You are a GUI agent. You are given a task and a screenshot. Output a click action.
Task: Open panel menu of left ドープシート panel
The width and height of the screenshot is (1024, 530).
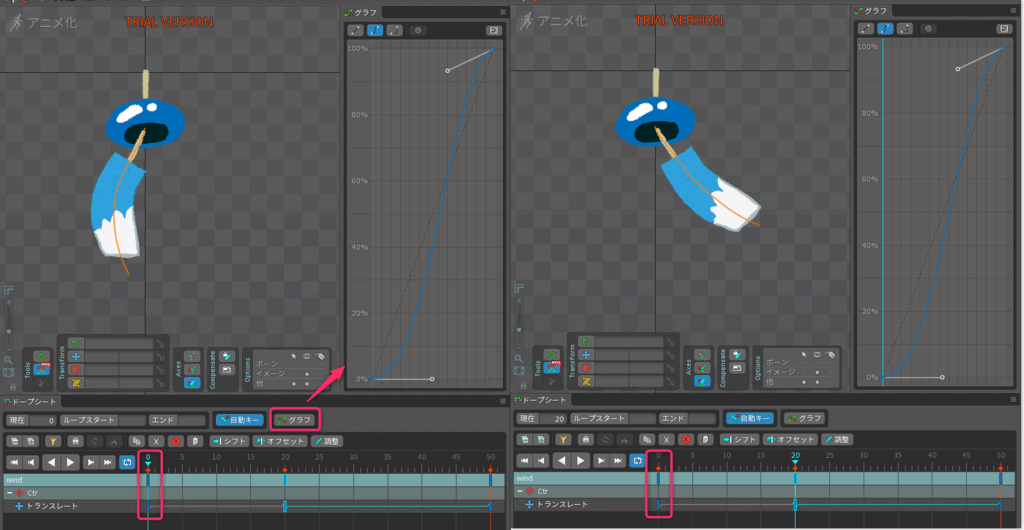(x=502, y=401)
